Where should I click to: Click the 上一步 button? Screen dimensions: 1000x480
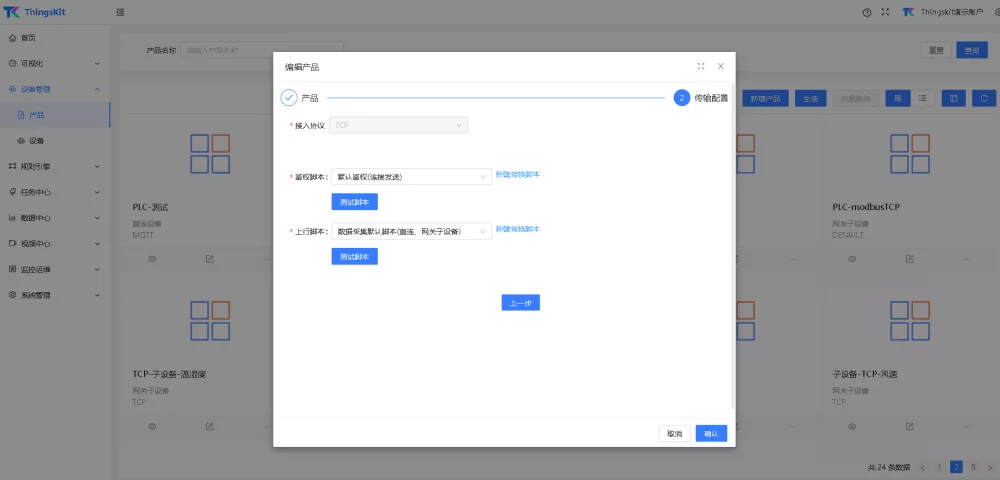[x=520, y=303]
